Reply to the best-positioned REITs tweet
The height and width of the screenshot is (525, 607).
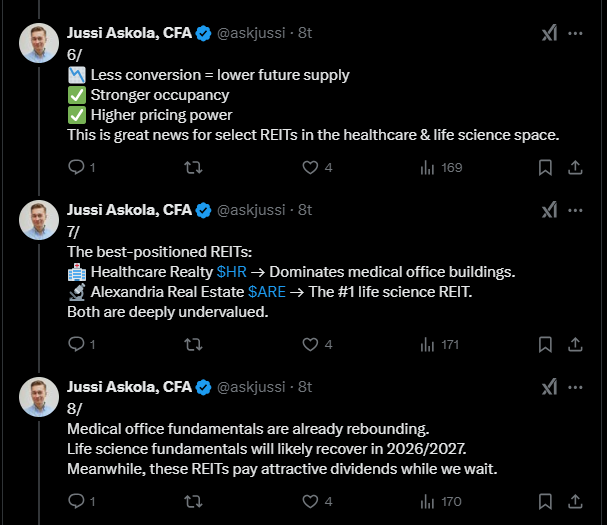[x=76, y=344]
